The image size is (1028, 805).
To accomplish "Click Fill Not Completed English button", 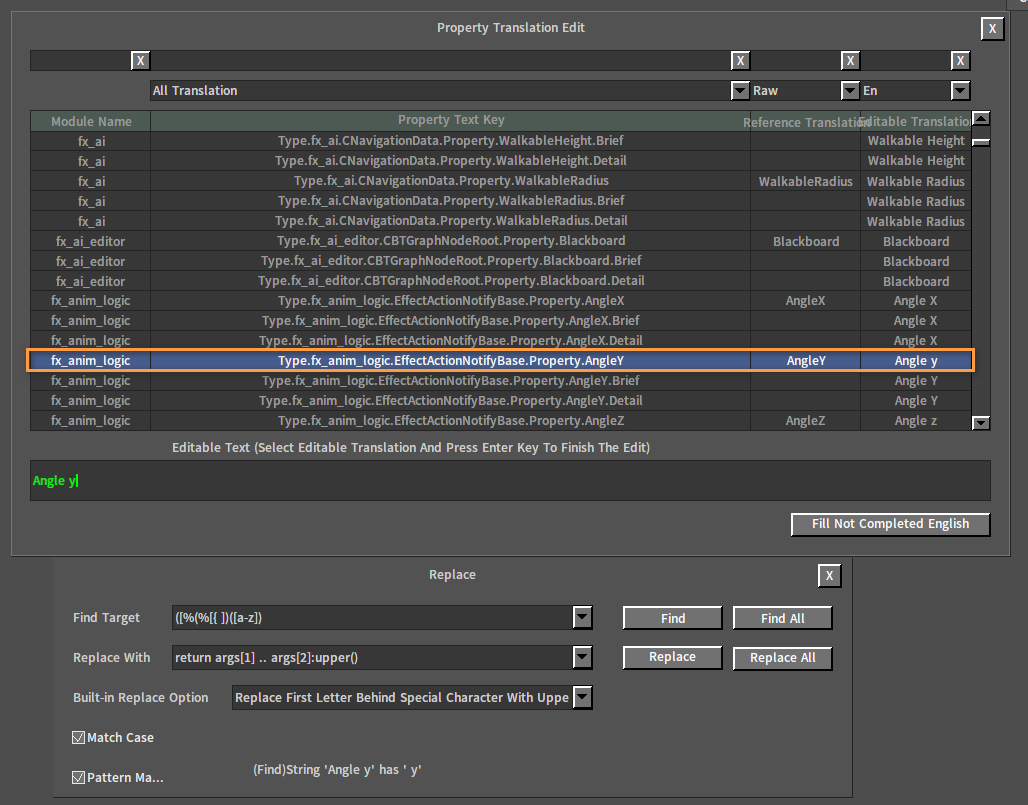I will coord(890,524).
